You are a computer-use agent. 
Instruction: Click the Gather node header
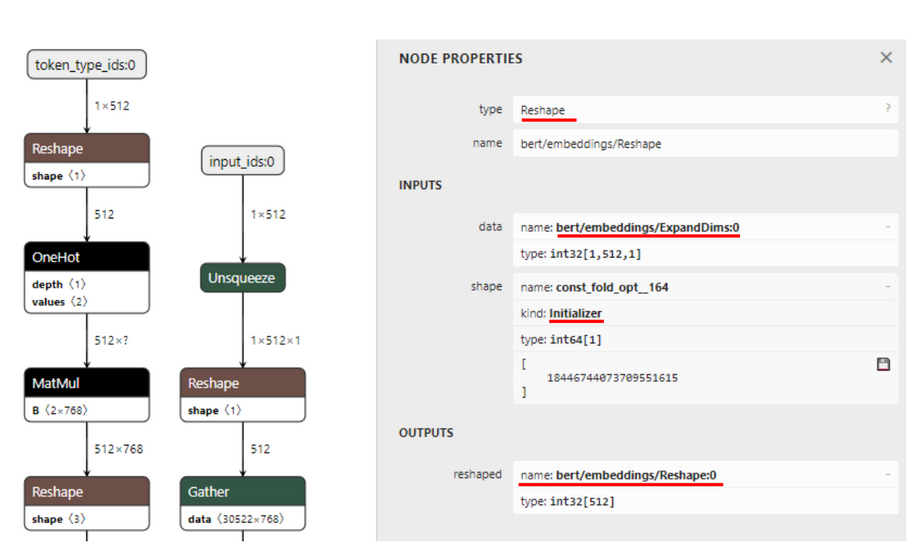click(x=242, y=491)
